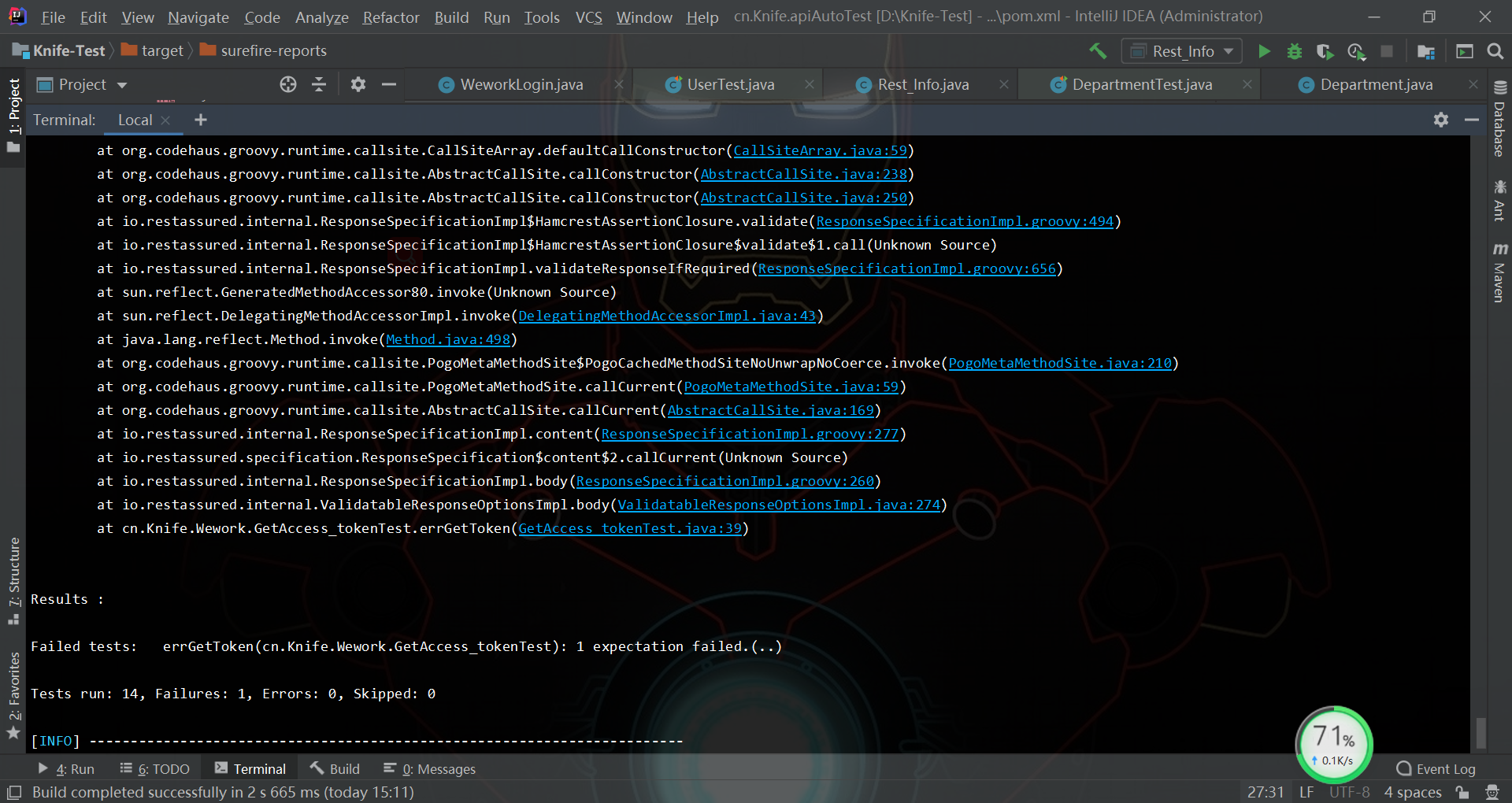Open Rest_Info run configuration dropdown
This screenshot has height=803, width=1512.
[1181, 51]
